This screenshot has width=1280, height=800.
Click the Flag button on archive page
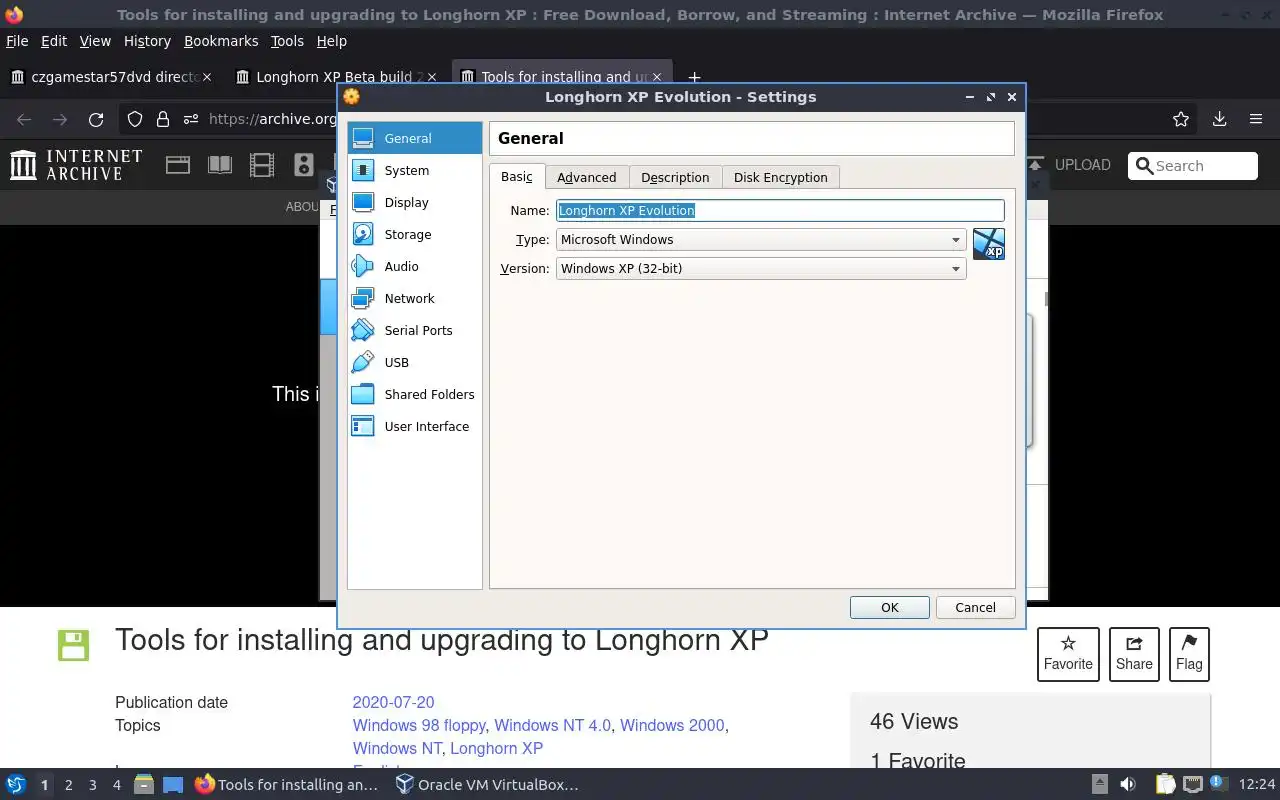[x=1189, y=654]
